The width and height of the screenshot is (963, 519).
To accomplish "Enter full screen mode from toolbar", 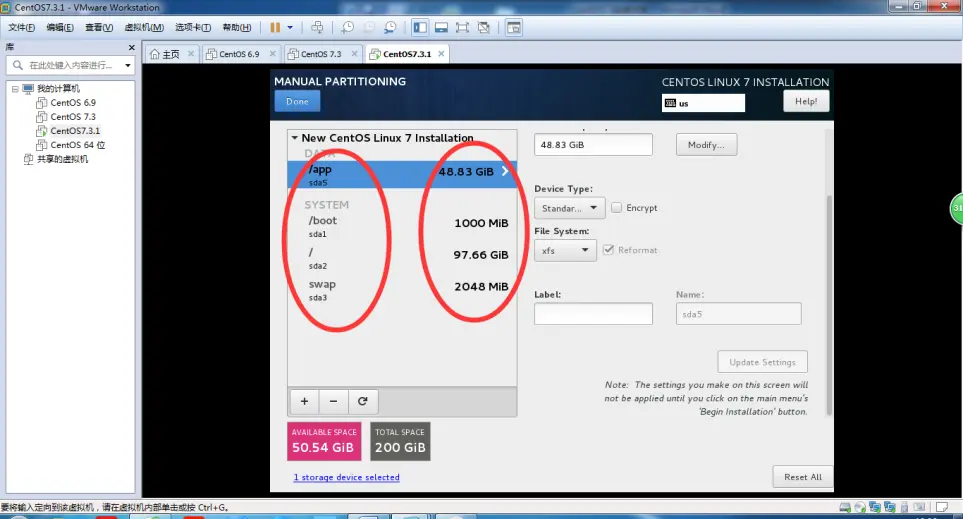I will click(x=462, y=28).
